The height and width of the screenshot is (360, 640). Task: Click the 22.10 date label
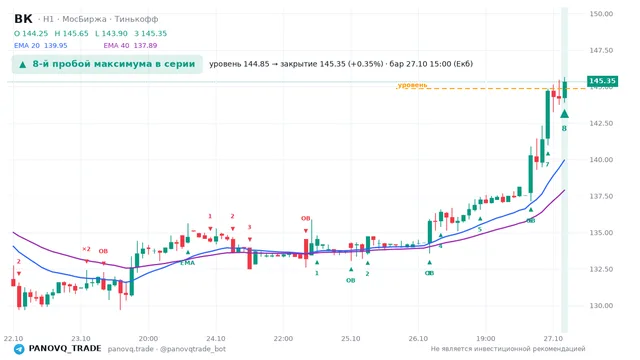point(13,338)
